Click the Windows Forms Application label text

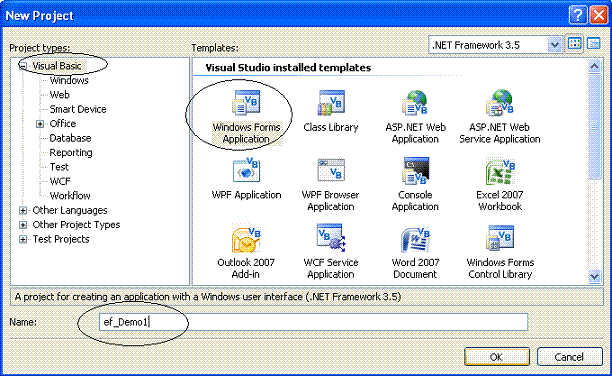(x=246, y=133)
